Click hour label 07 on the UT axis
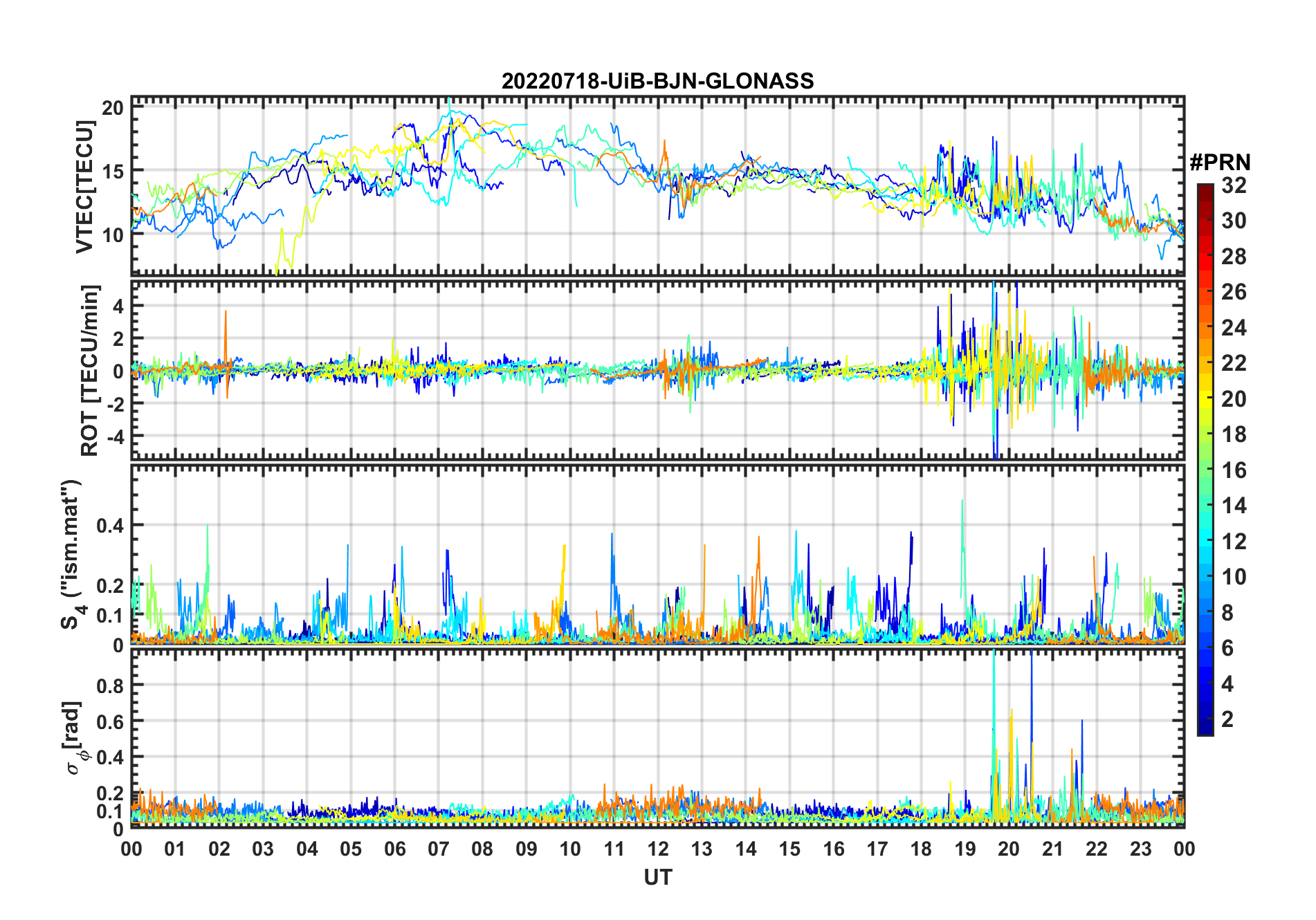The image size is (1316, 920). 439,849
